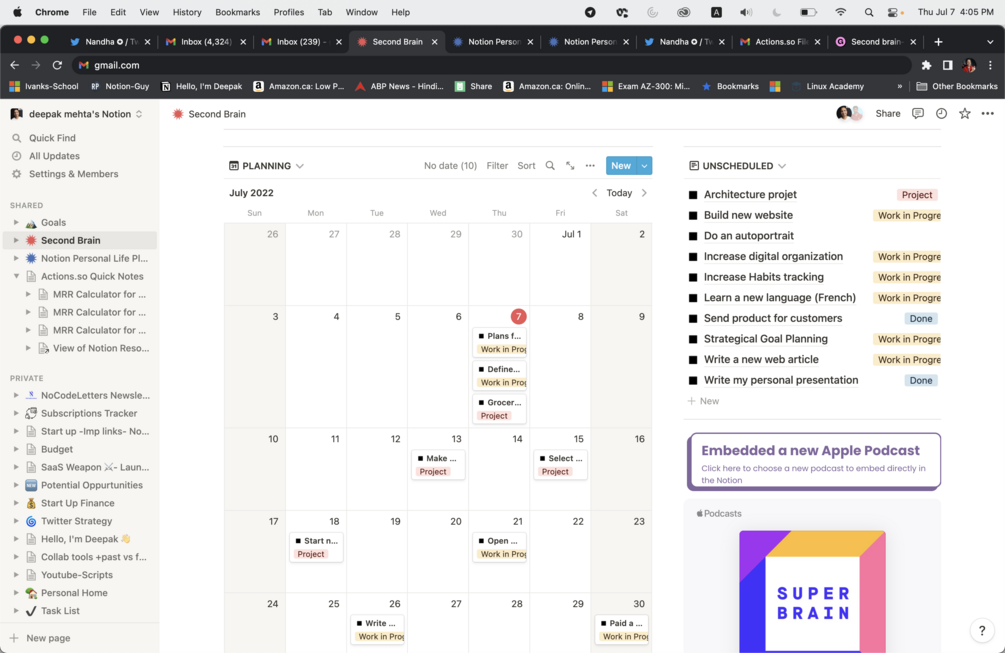
Task: Click the Second Brain page icon in header
Action: (x=178, y=114)
